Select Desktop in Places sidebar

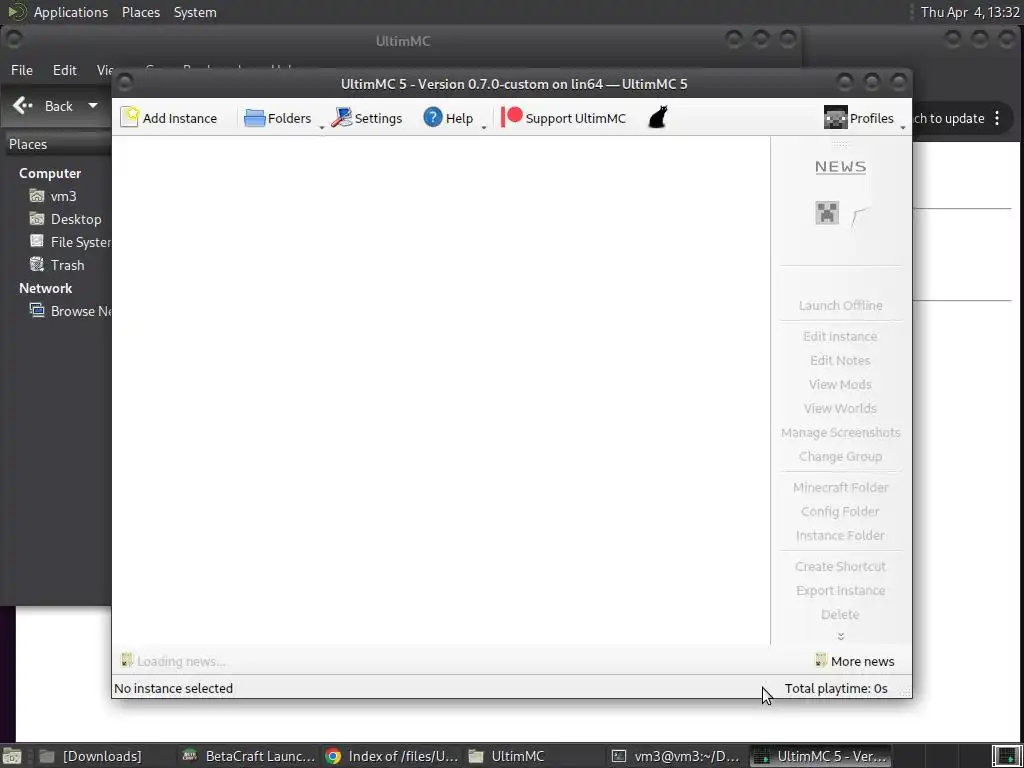click(65, 219)
